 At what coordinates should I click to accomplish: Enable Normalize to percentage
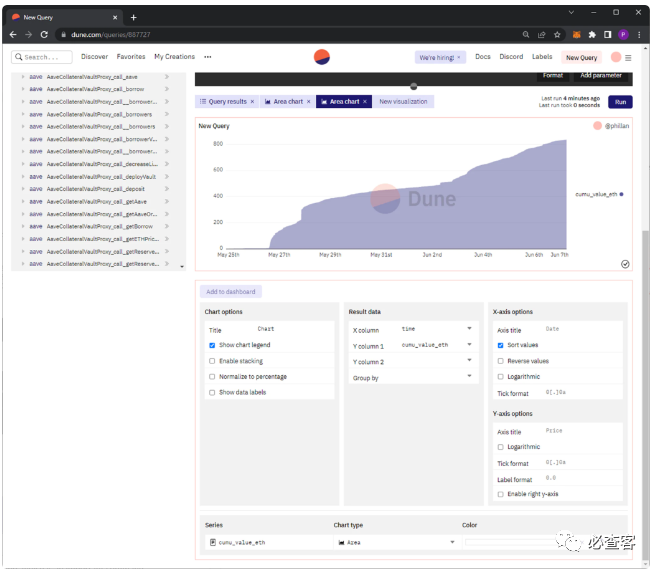coord(212,377)
